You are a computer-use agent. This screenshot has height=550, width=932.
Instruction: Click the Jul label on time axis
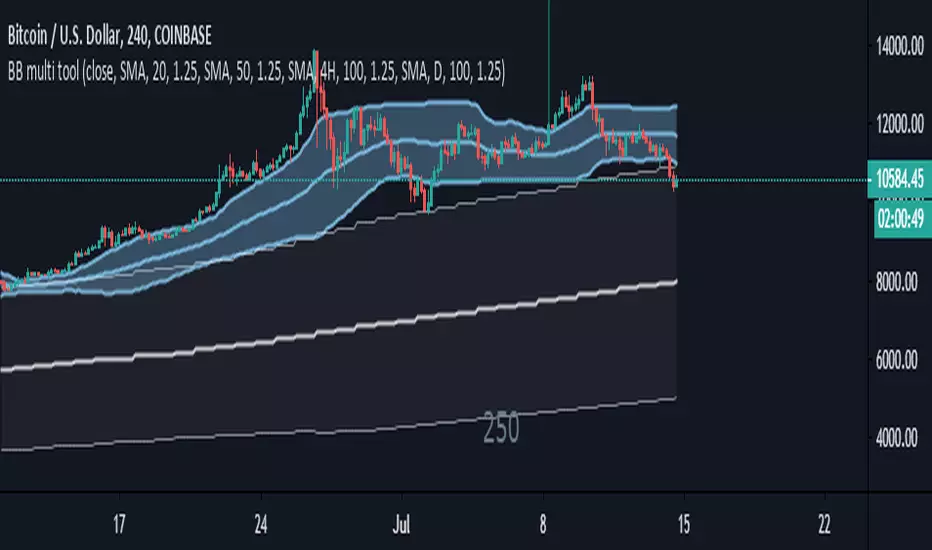click(402, 524)
